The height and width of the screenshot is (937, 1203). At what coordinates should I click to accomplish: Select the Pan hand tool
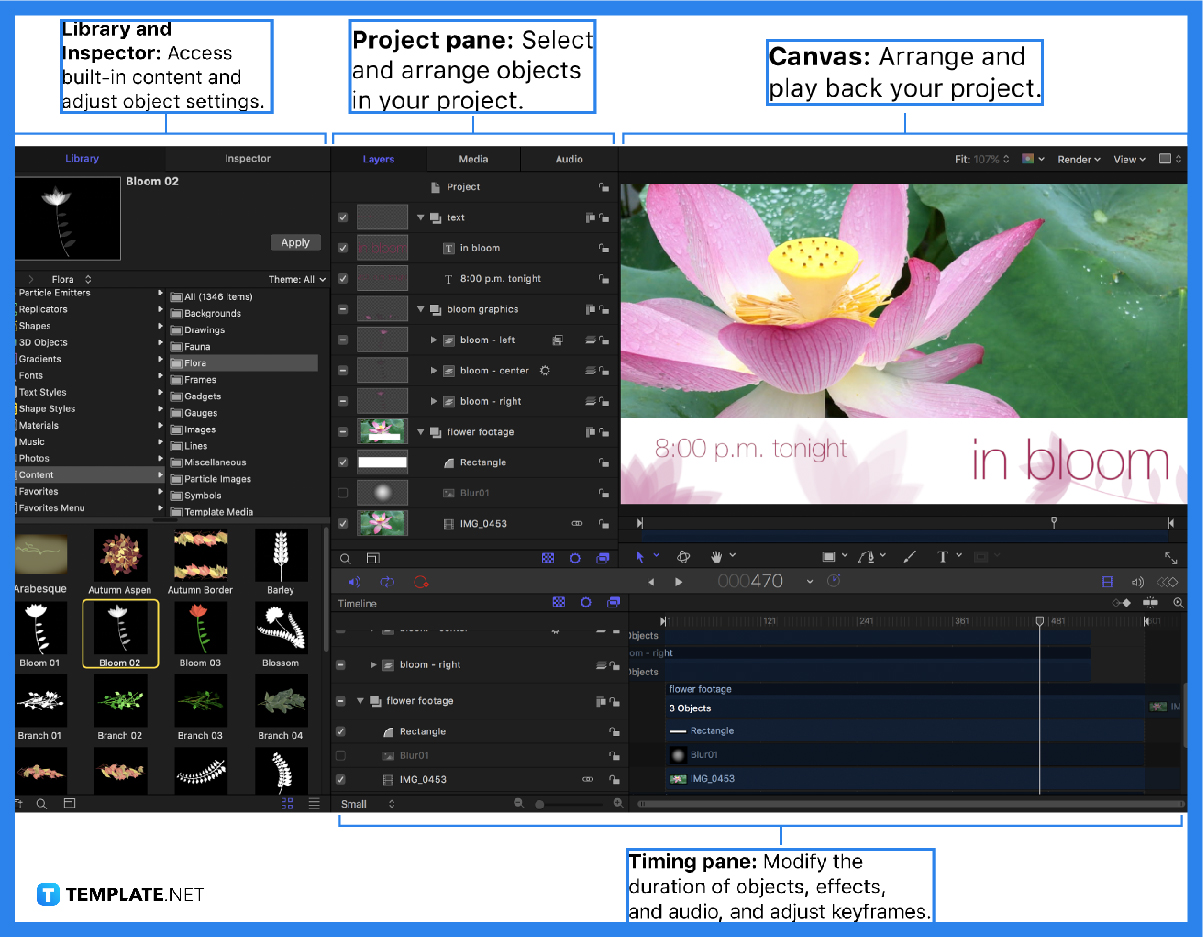[717, 556]
